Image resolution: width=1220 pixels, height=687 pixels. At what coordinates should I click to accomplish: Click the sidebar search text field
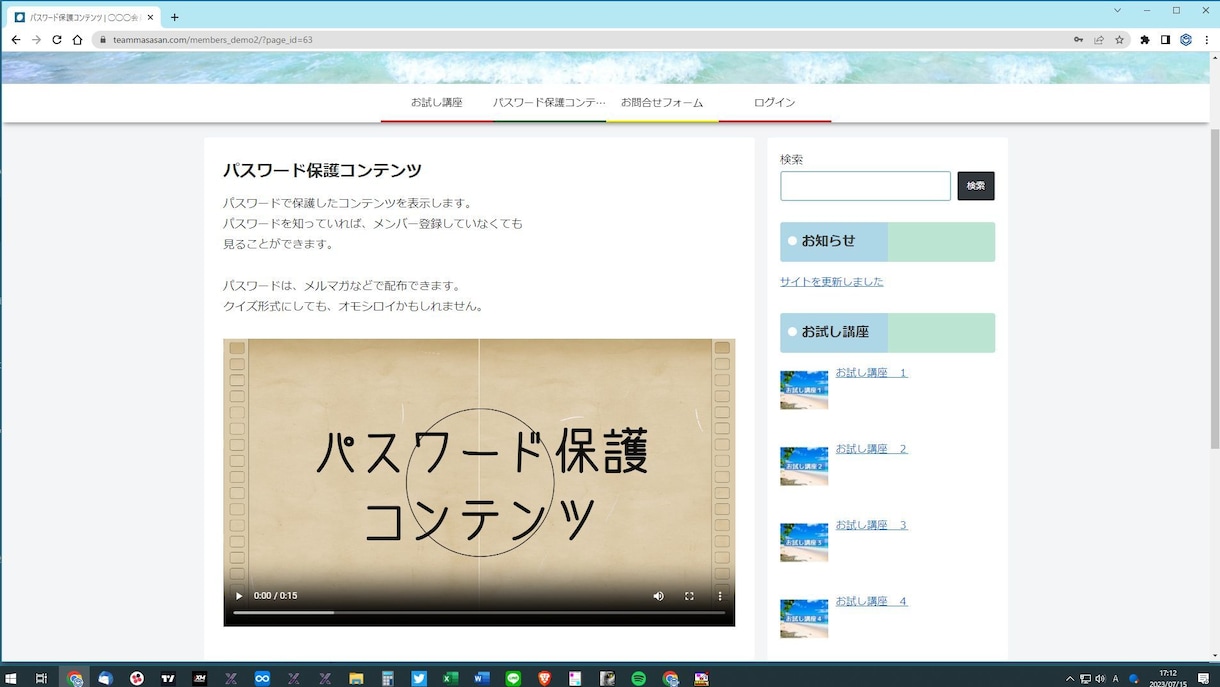(865, 186)
